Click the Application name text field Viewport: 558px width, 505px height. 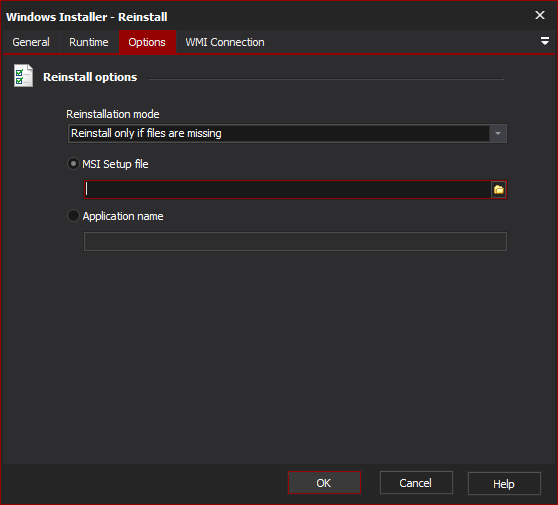coord(295,242)
